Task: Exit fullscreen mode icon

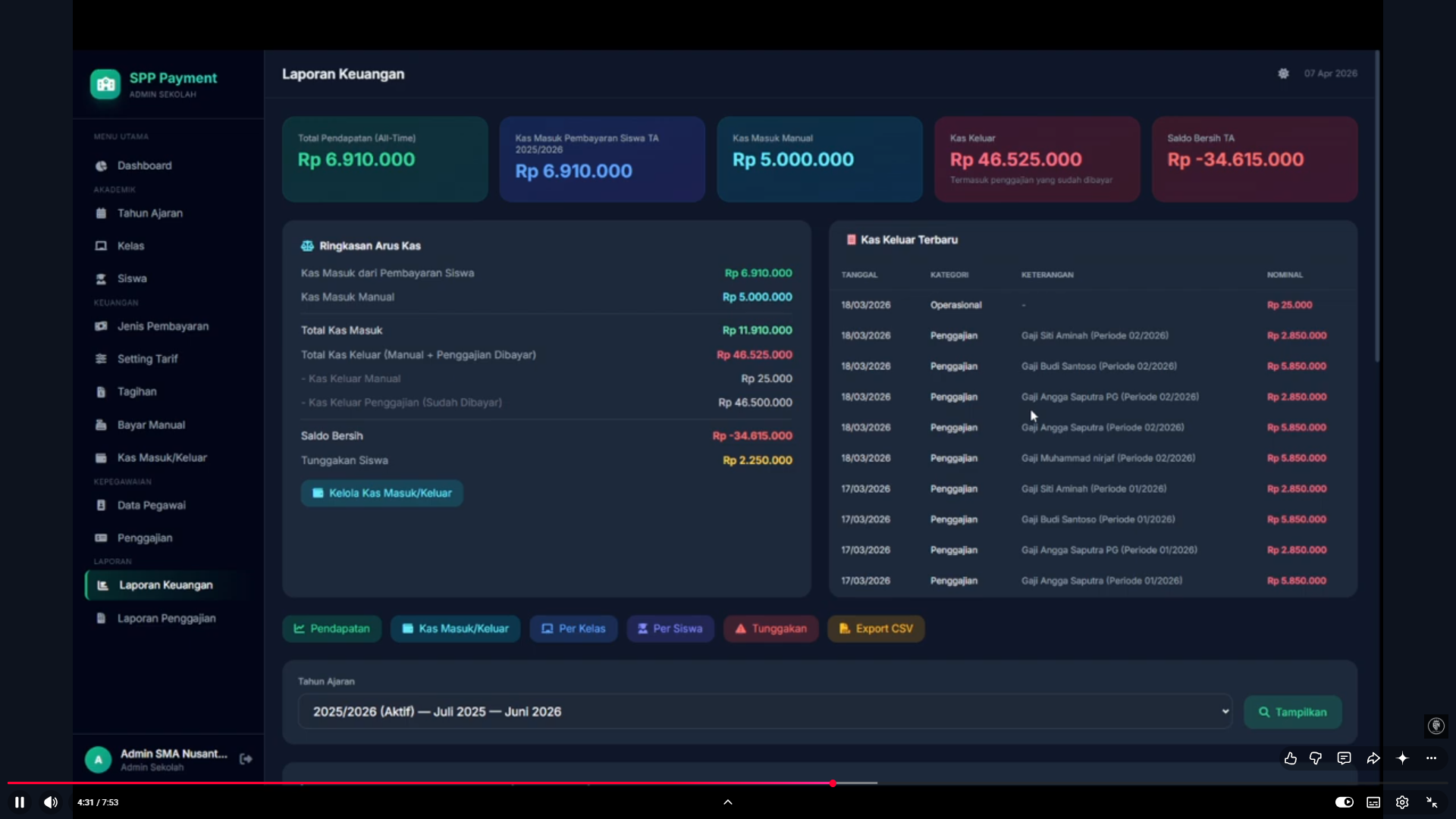Action: coord(1432,802)
